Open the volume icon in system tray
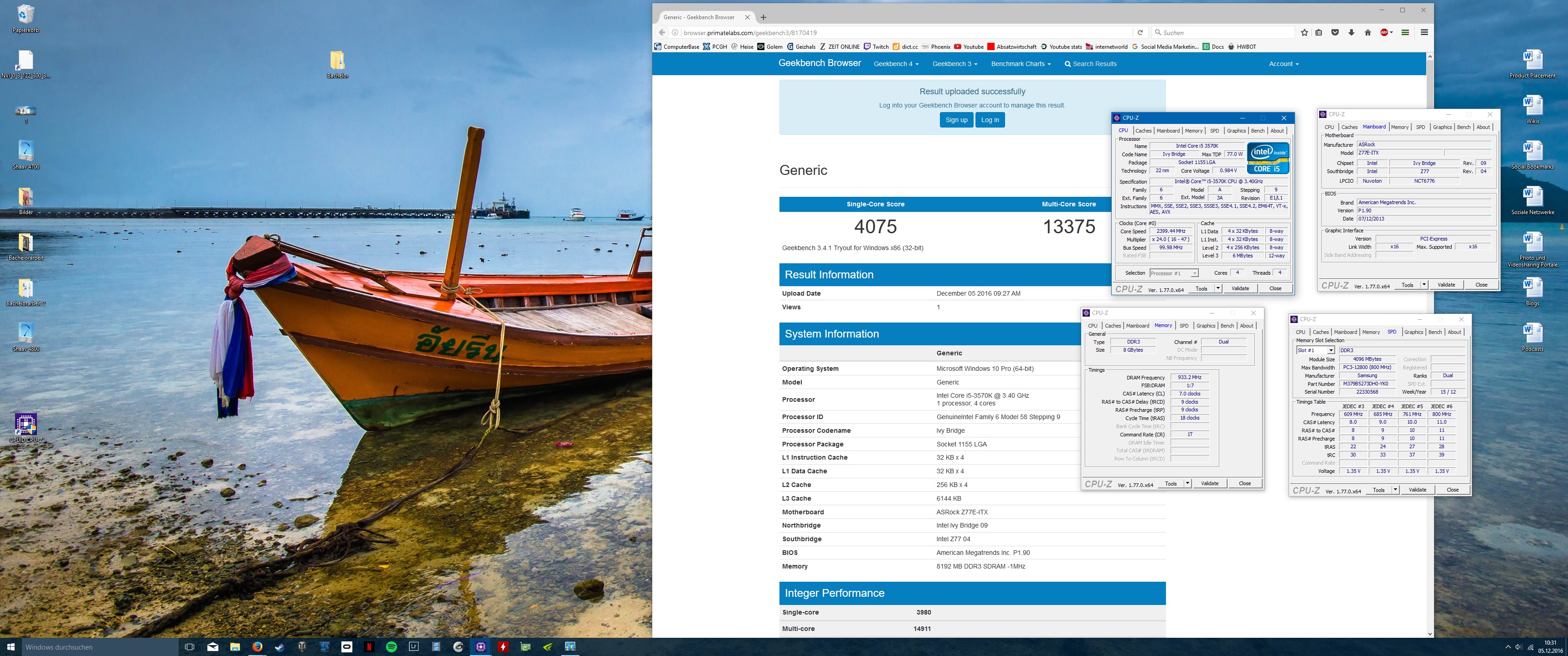Screen dimensions: 1568x656 (1518, 647)
